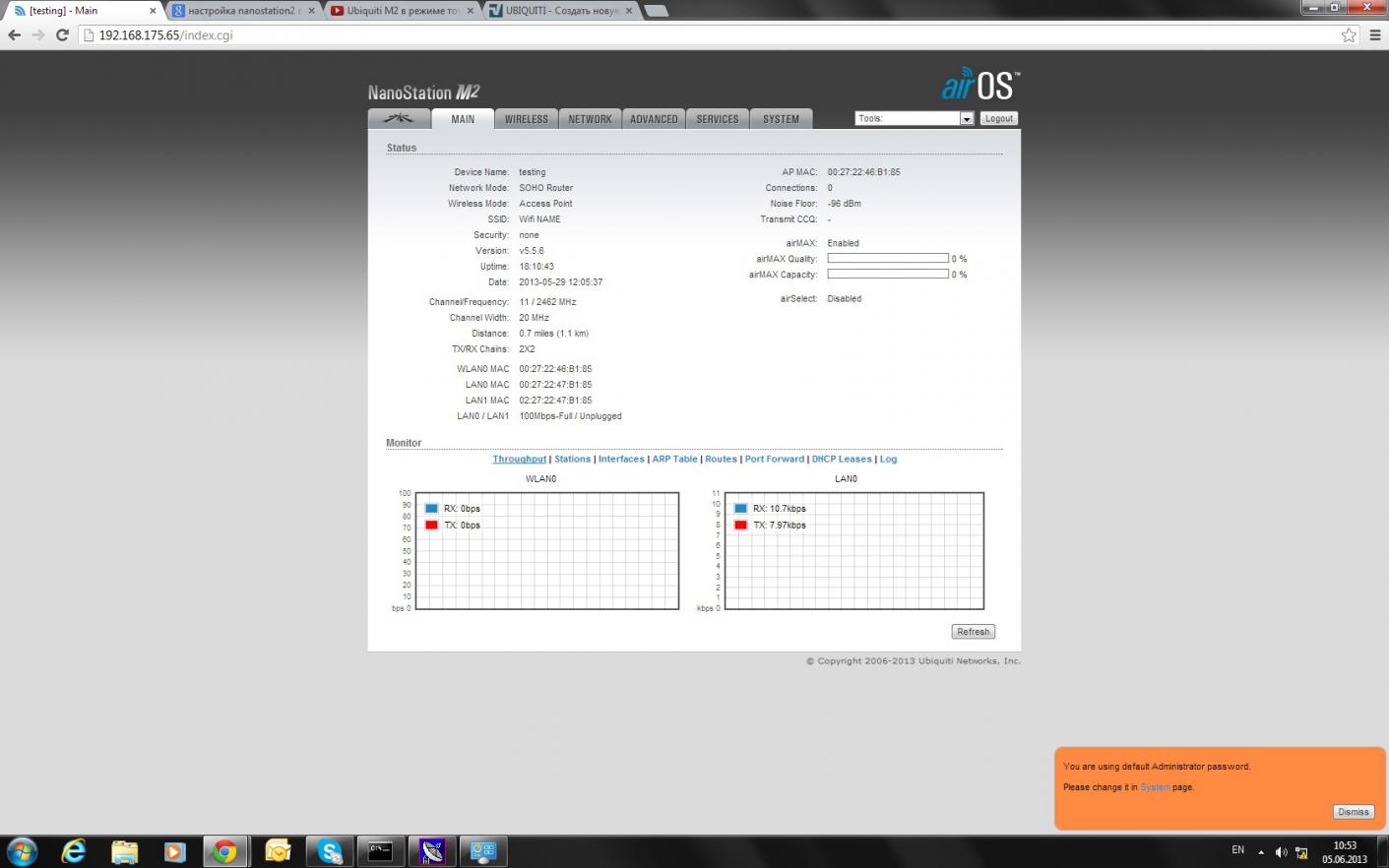Click the WLAN0 throughput graph
1389x868 pixels.
pyautogui.click(x=547, y=551)
